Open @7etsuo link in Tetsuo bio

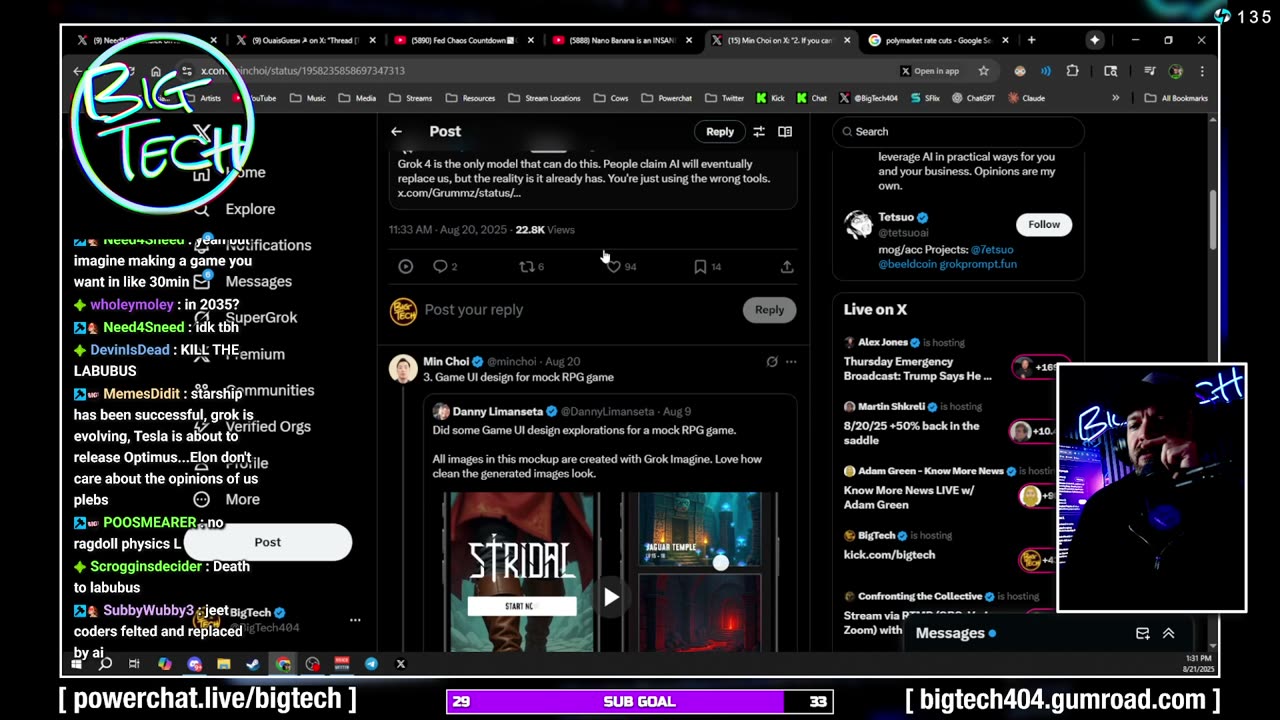point(991,250)
